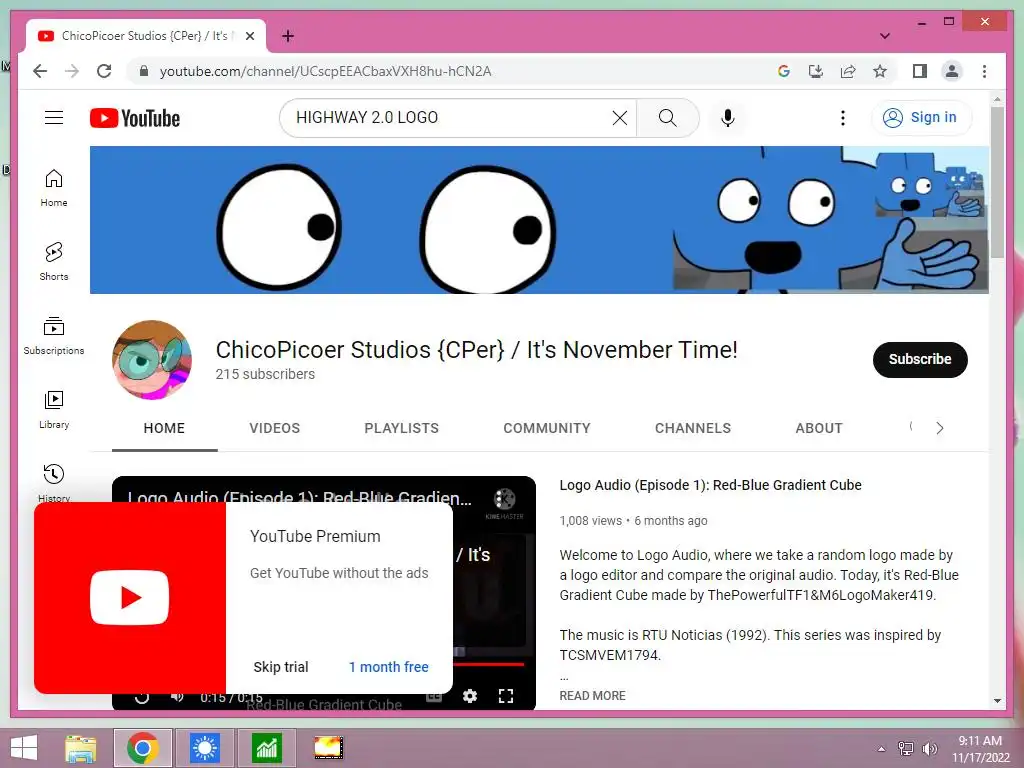Open YouTube settings three-dot menu
Screen dimensions: 1024x768
[x=842, y=118]
